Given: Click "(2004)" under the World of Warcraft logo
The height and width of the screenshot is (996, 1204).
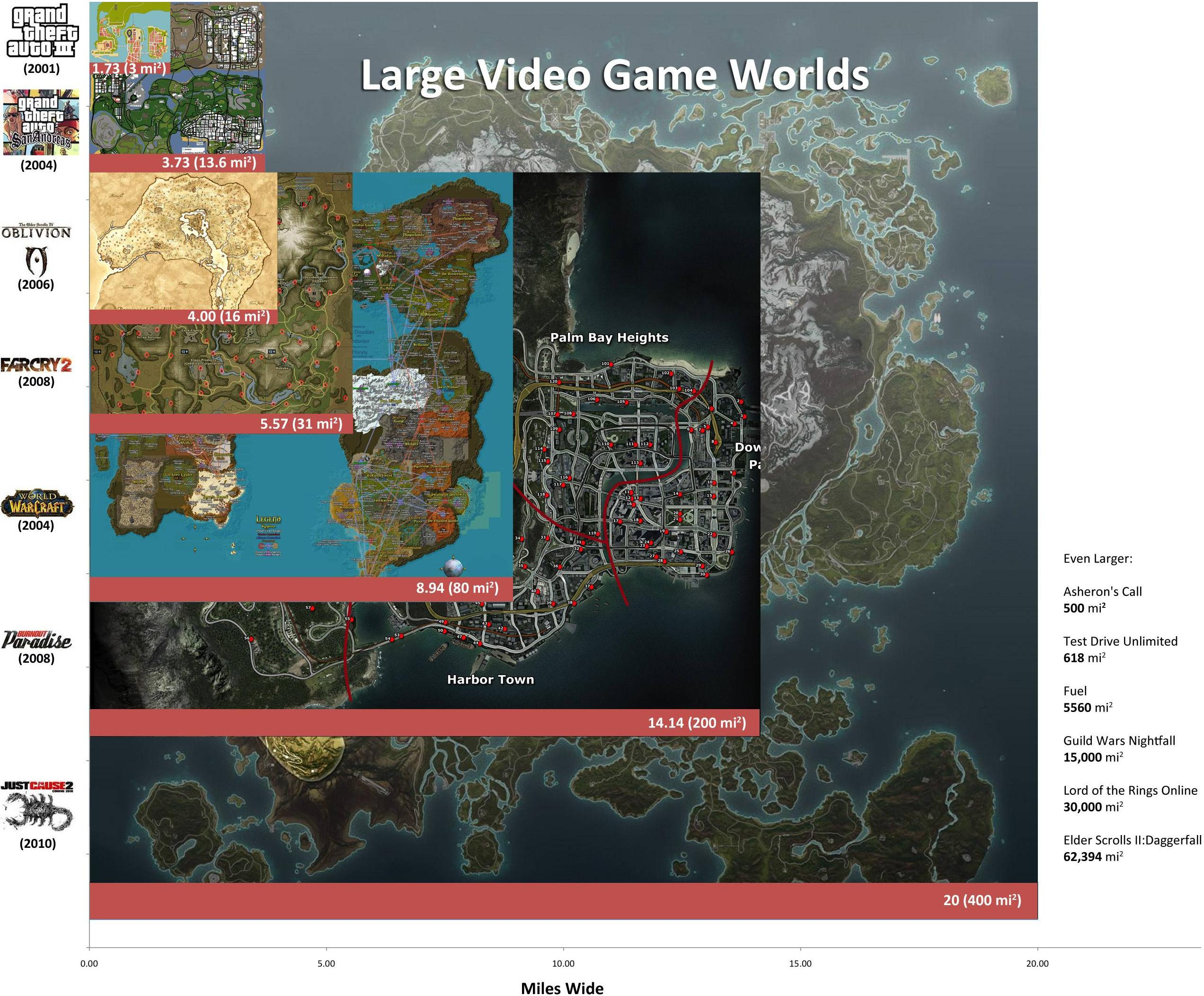Looking at the screenshot, I should pos(35,525).
